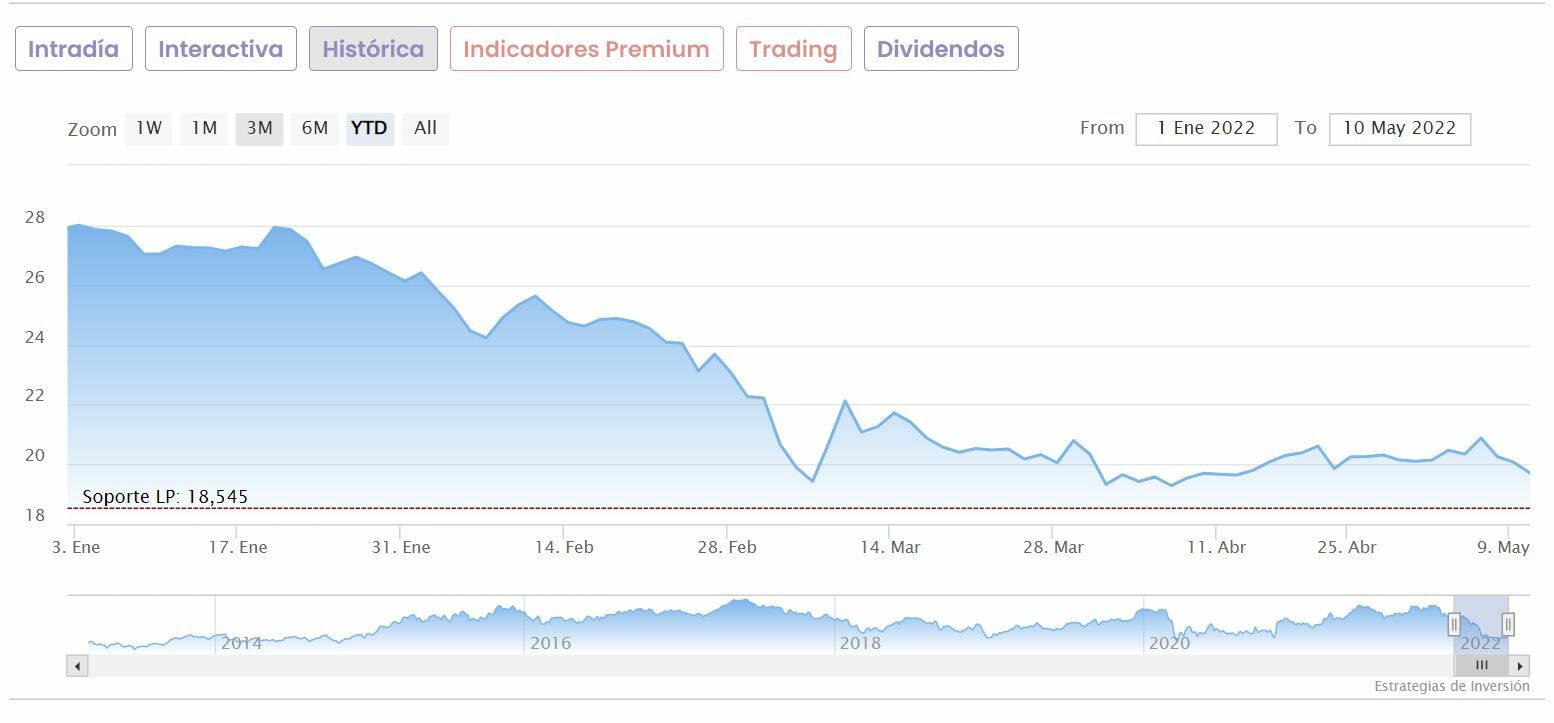The width and height of the screenshot is (1554, 723).
Task: Select the Histórica tab
Action: [x=373, y=49]
